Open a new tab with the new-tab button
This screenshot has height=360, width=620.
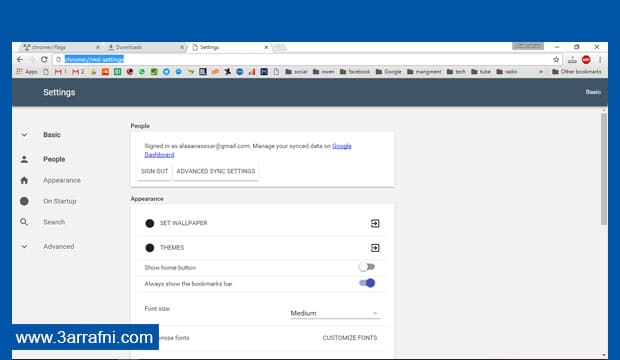point(280,48)
